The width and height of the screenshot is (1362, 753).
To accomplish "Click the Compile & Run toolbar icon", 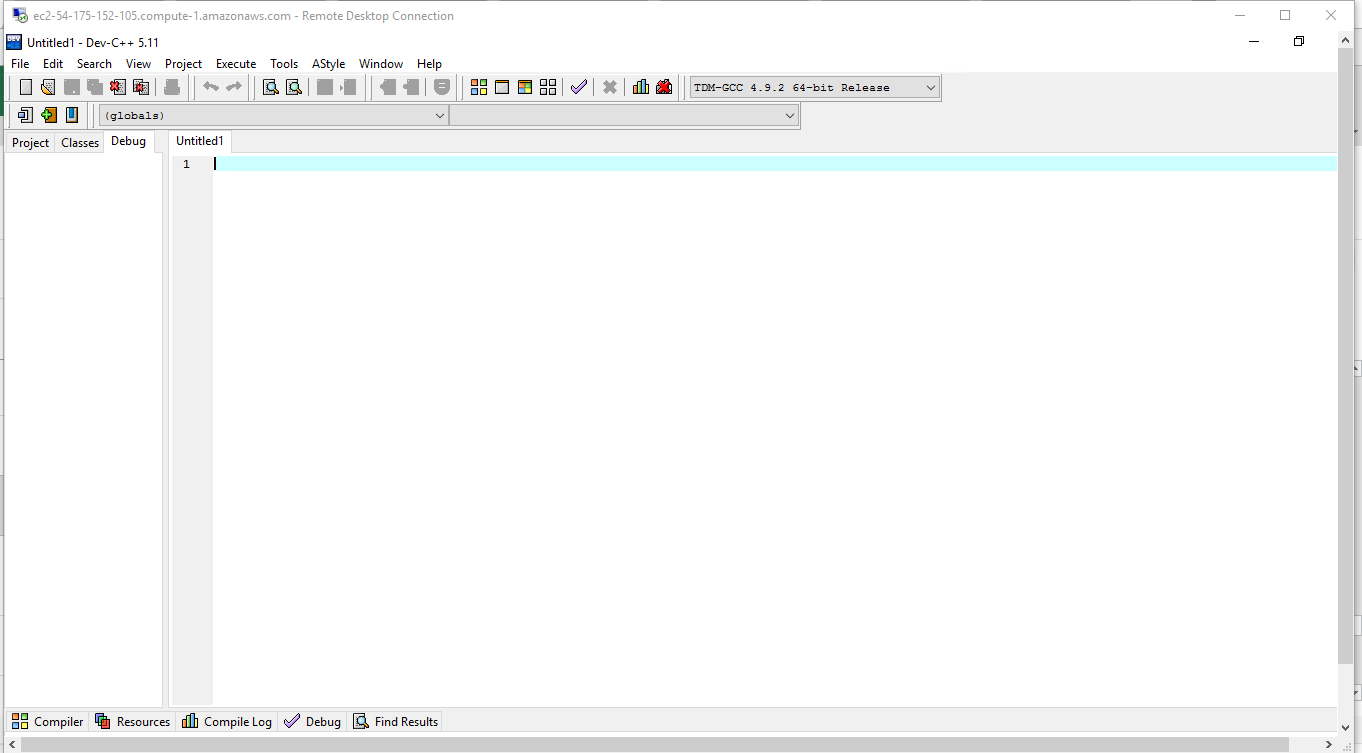I will click(525, 87).
